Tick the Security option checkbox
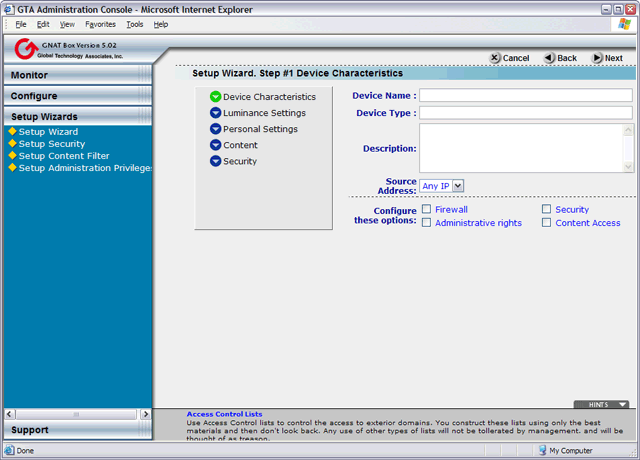 (x=547, y=209)
